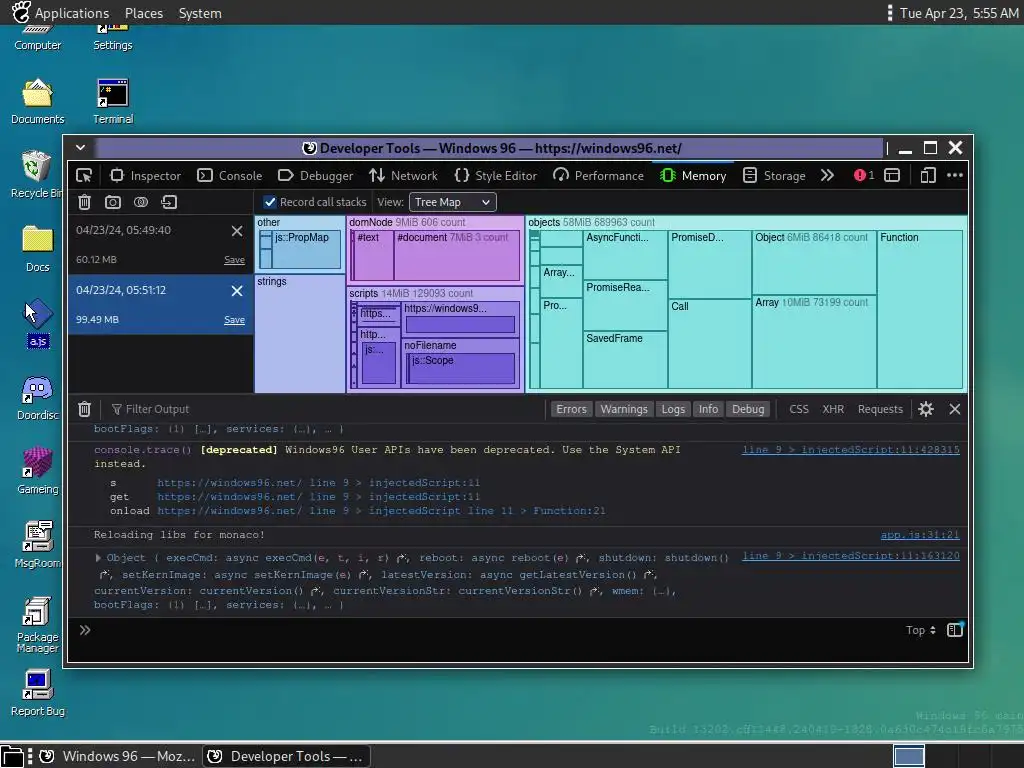Toggle the console editor sidebar icon
Image resolution: width=1024 pixels, height=768 pixels.
coord(955,630)
